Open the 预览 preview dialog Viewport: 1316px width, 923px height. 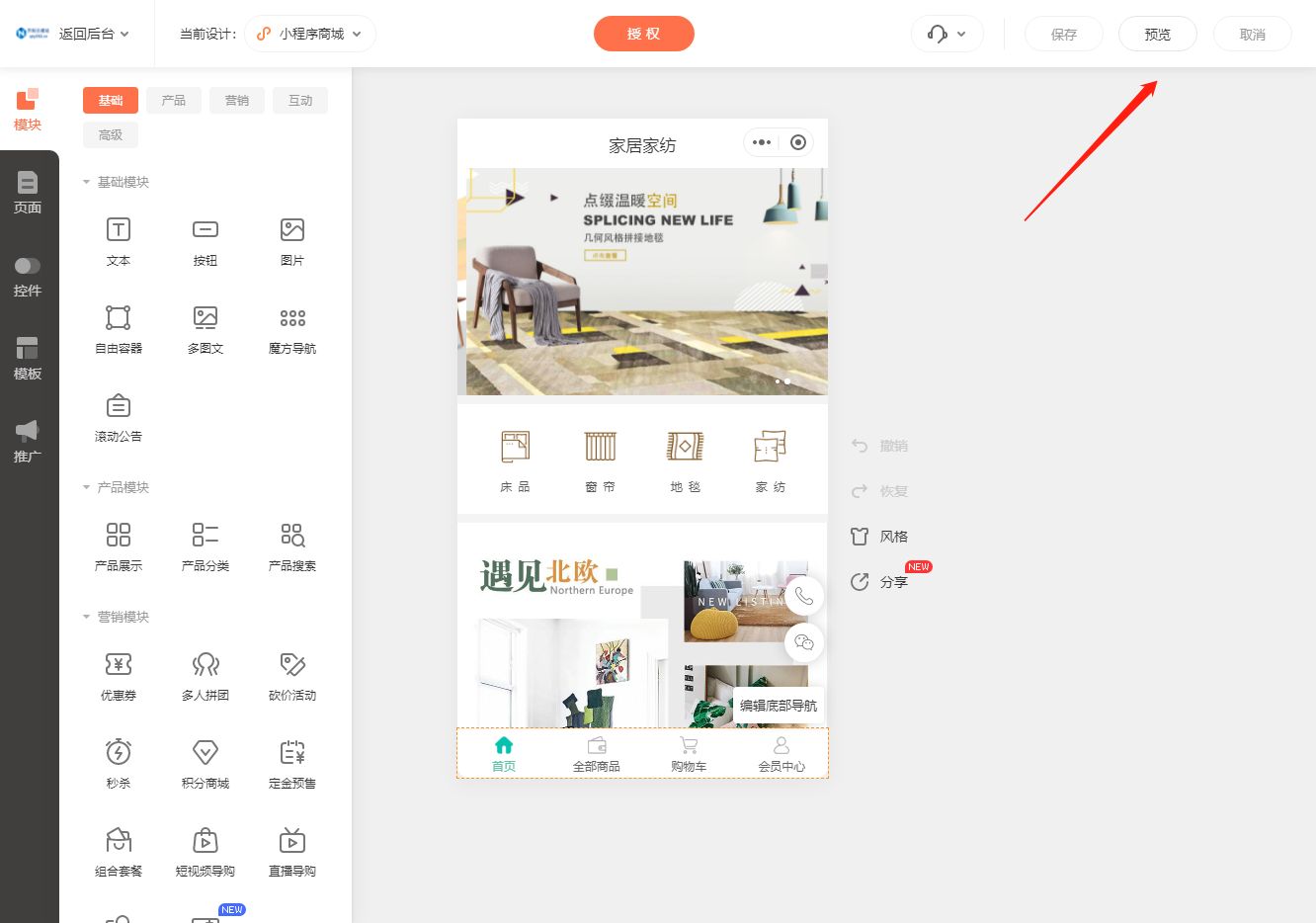[x=1157, y=33]
